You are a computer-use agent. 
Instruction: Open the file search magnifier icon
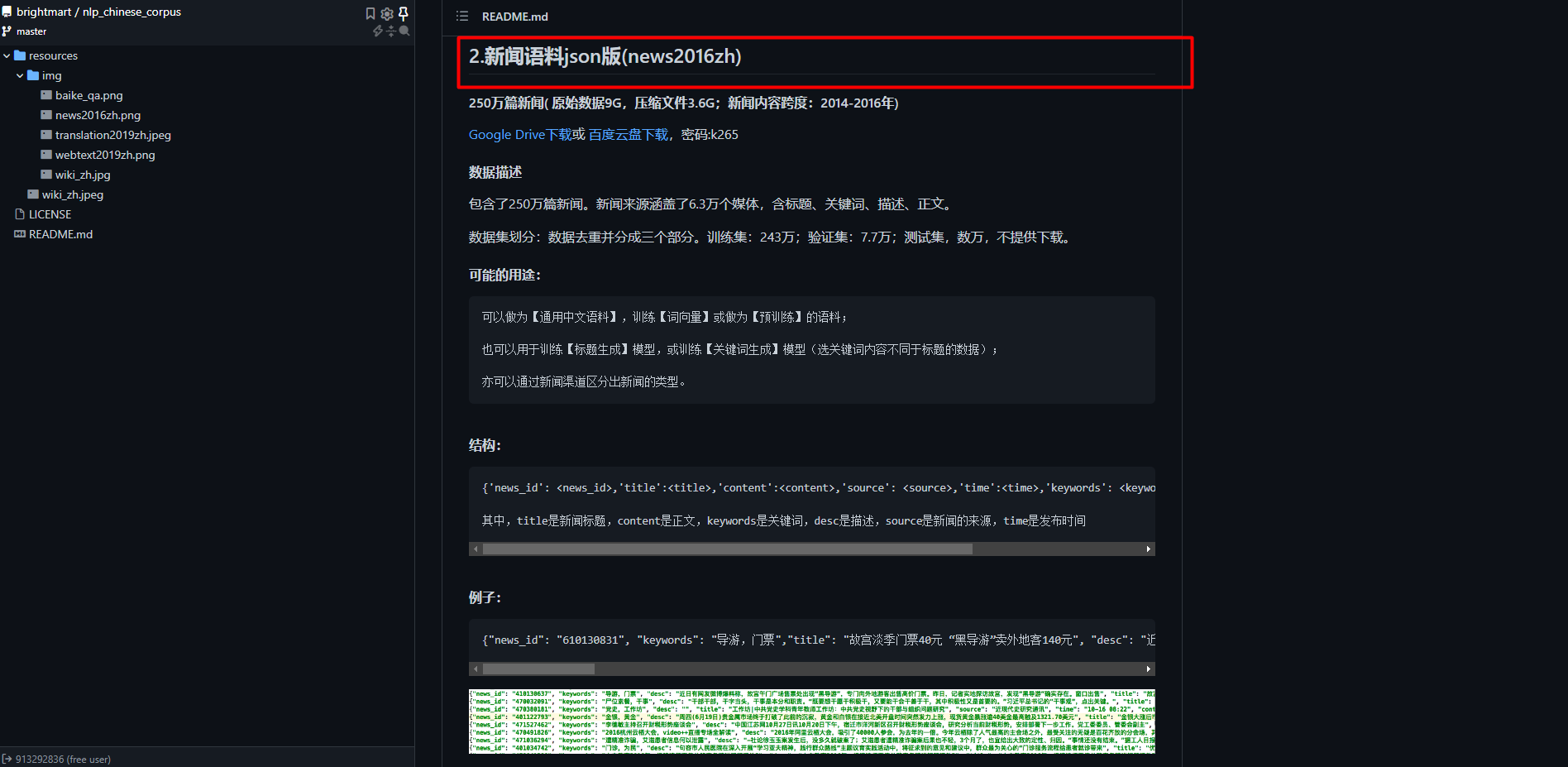[404, 31]
